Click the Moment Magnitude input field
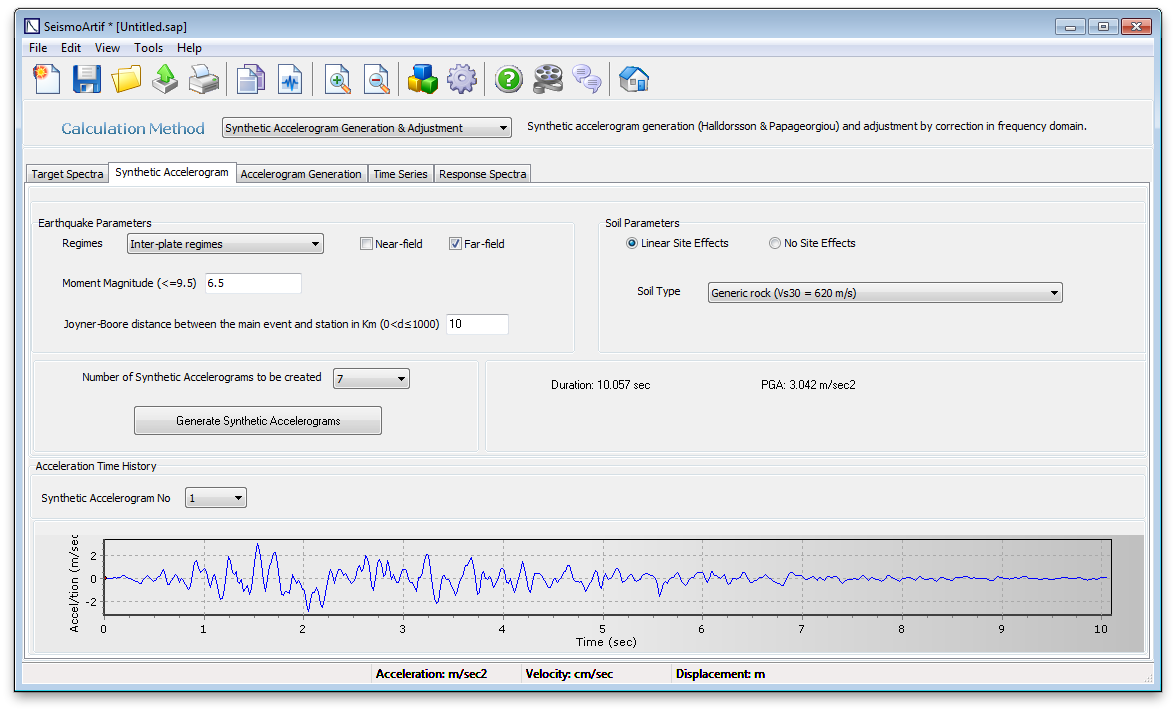 pos(254,284)
